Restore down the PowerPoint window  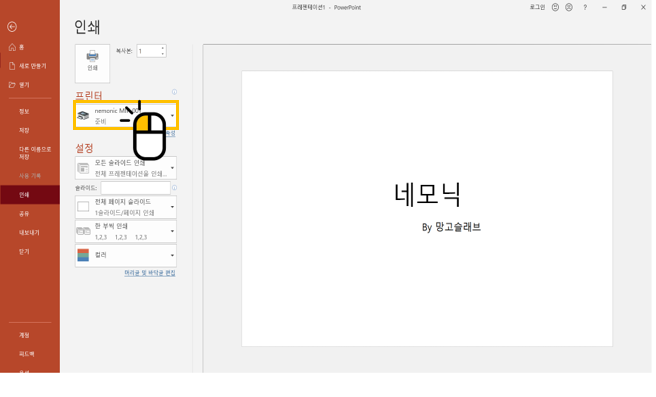[x=624, y=7]
